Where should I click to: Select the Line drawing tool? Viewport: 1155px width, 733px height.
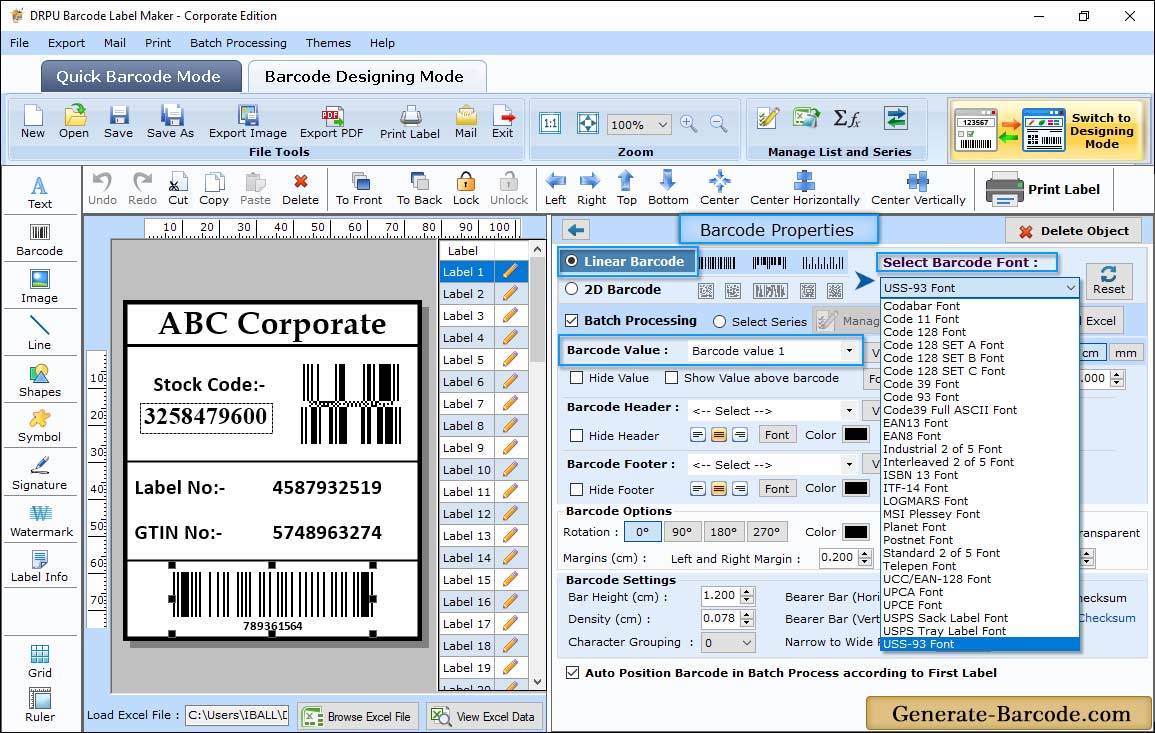coord(40,333)
